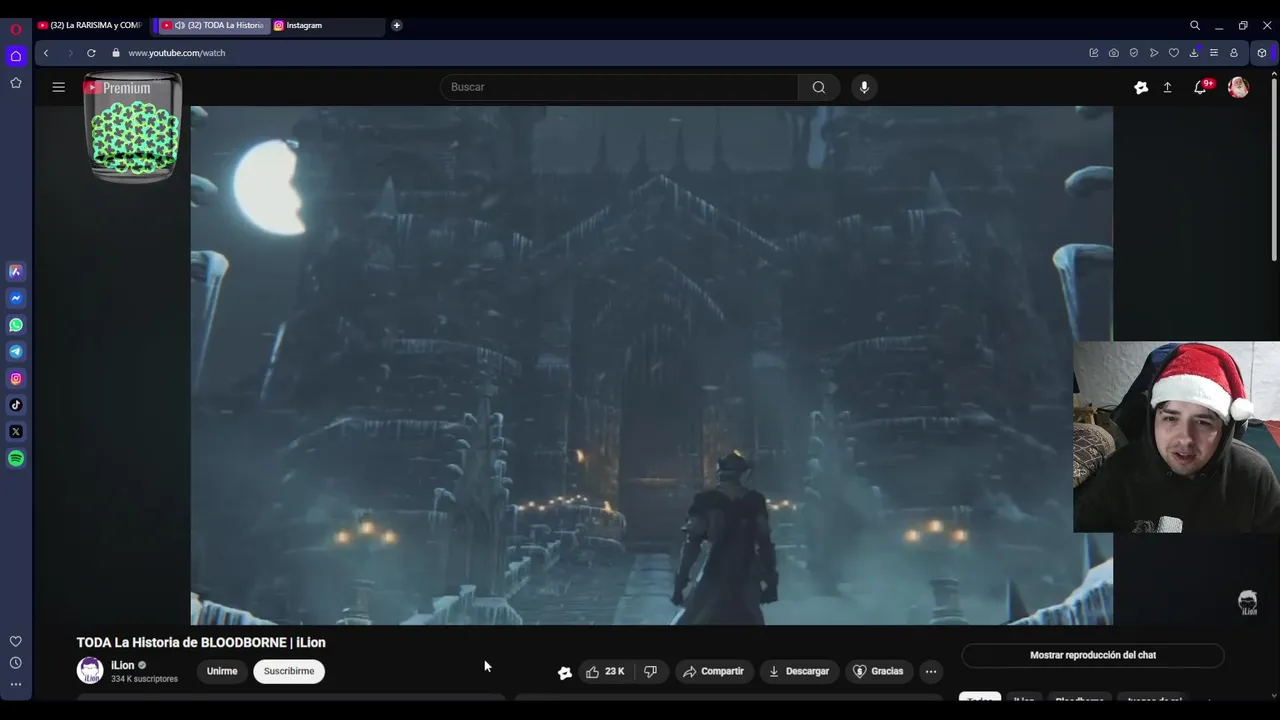Screen dimensions: 1280x720
Task: Open the YouTube header badge icon
Action: (1141, 87)
